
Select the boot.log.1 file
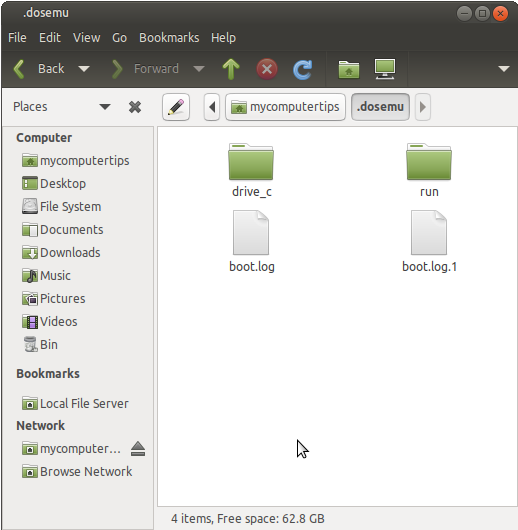point(429,242)
